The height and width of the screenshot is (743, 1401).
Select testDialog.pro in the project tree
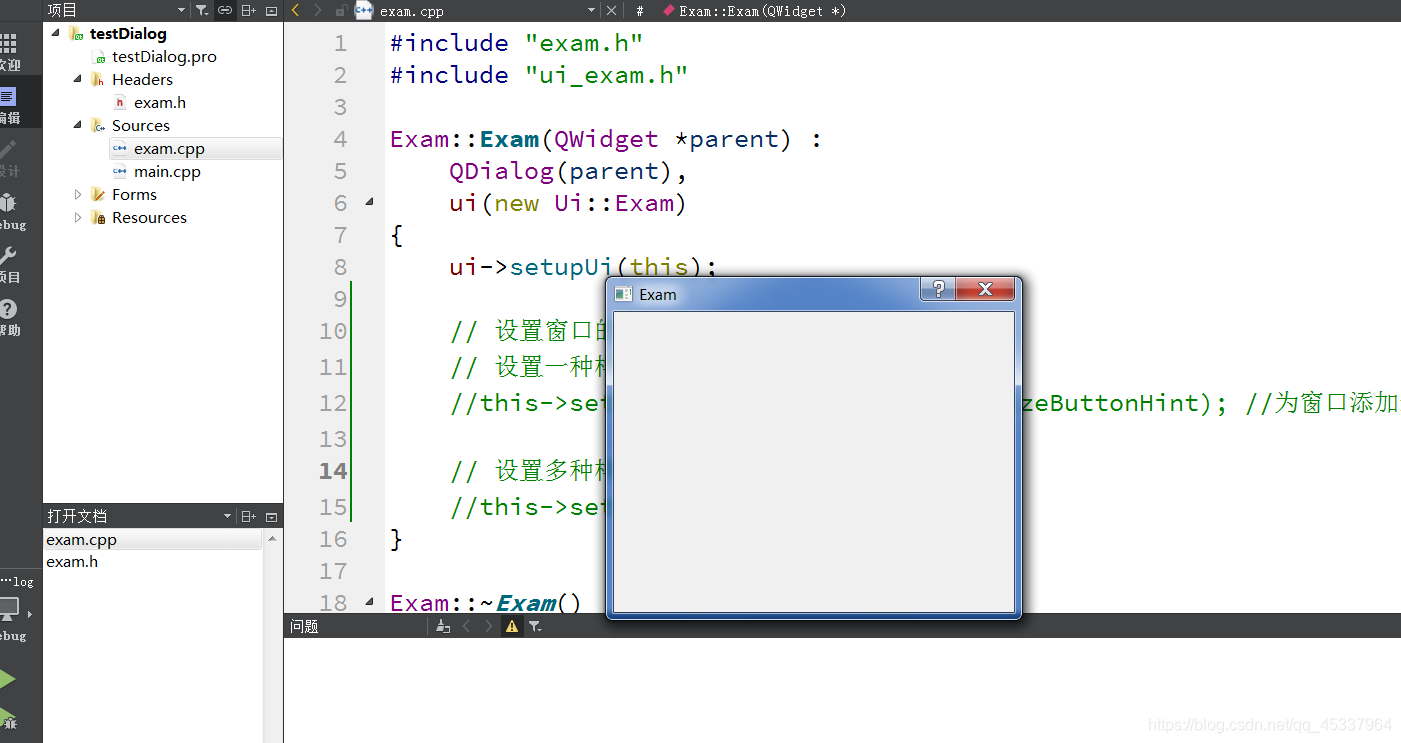click(x=164, y=56)
